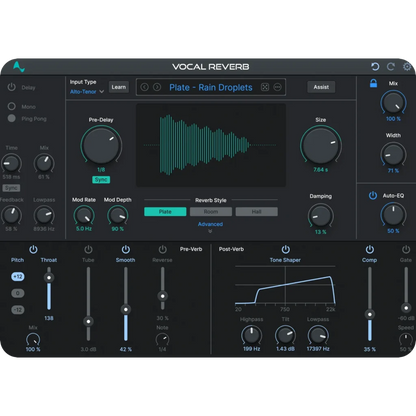Toggle Smooth power button
Image resolution: width=416 pixels, height=416 pixels.
coord(126,249)
